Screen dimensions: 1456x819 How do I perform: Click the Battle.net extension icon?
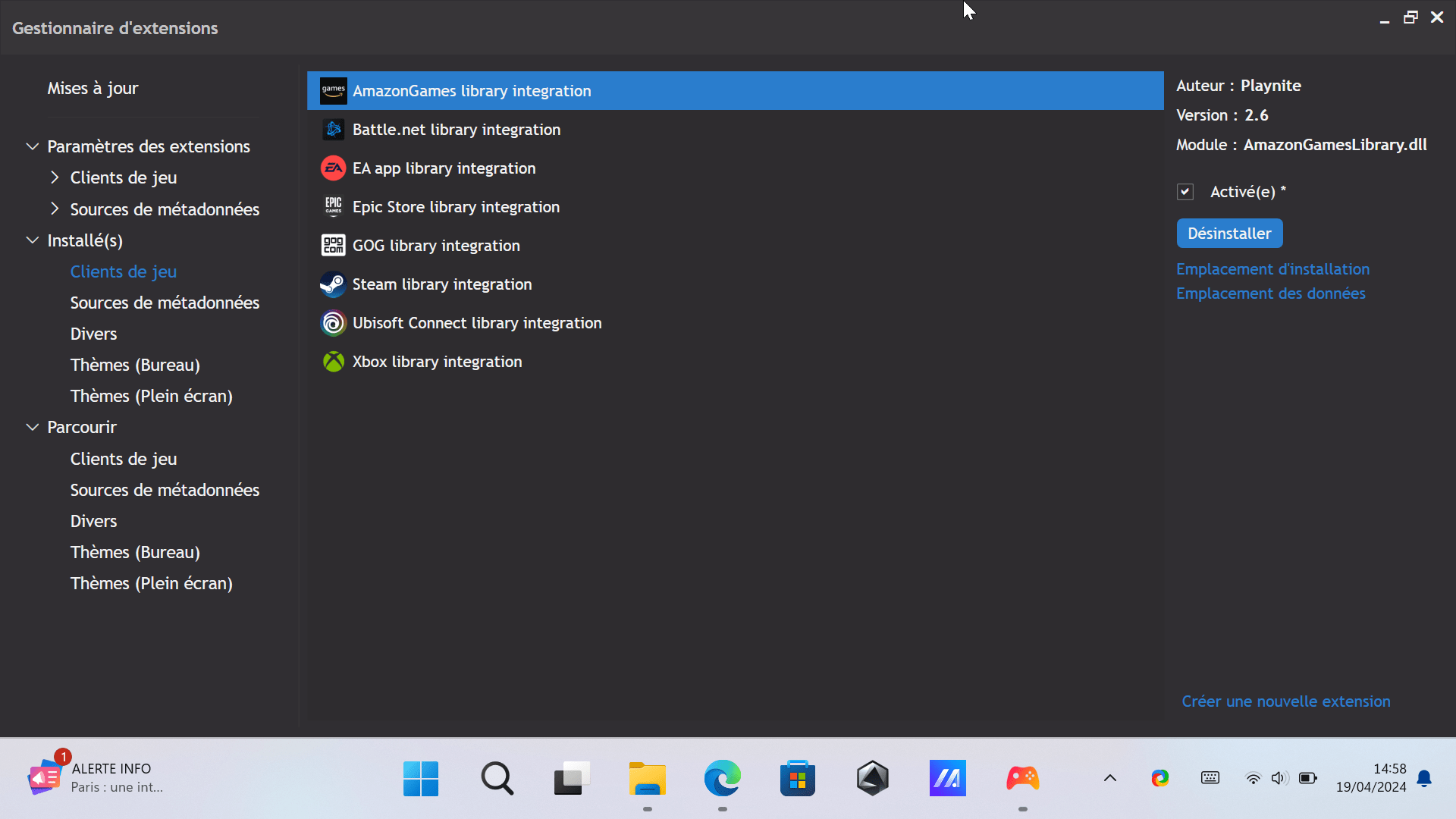point(333,130)
